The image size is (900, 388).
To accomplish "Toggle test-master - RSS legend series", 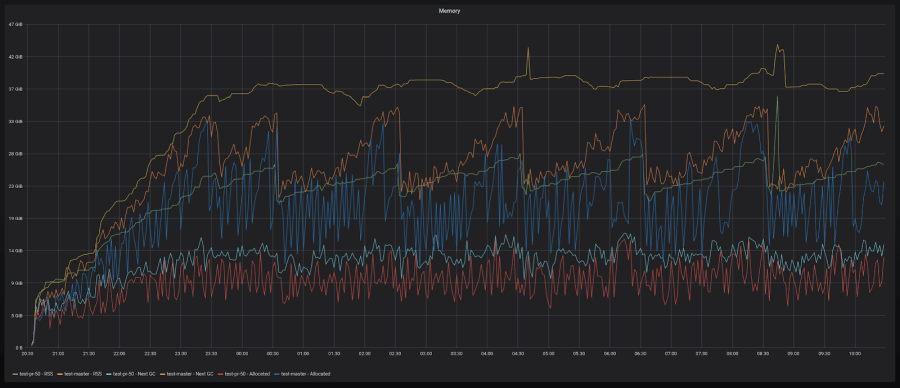I will pyautogui.click(x=83, y=374).
